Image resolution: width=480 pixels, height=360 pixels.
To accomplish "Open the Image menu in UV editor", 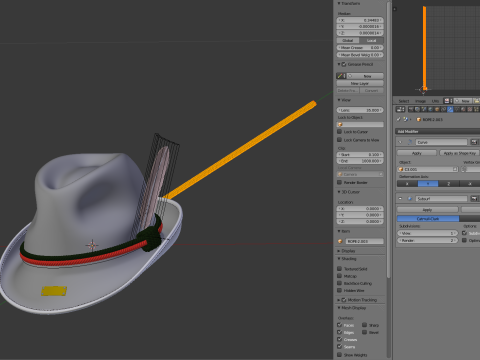I will [x=420, y=101].
